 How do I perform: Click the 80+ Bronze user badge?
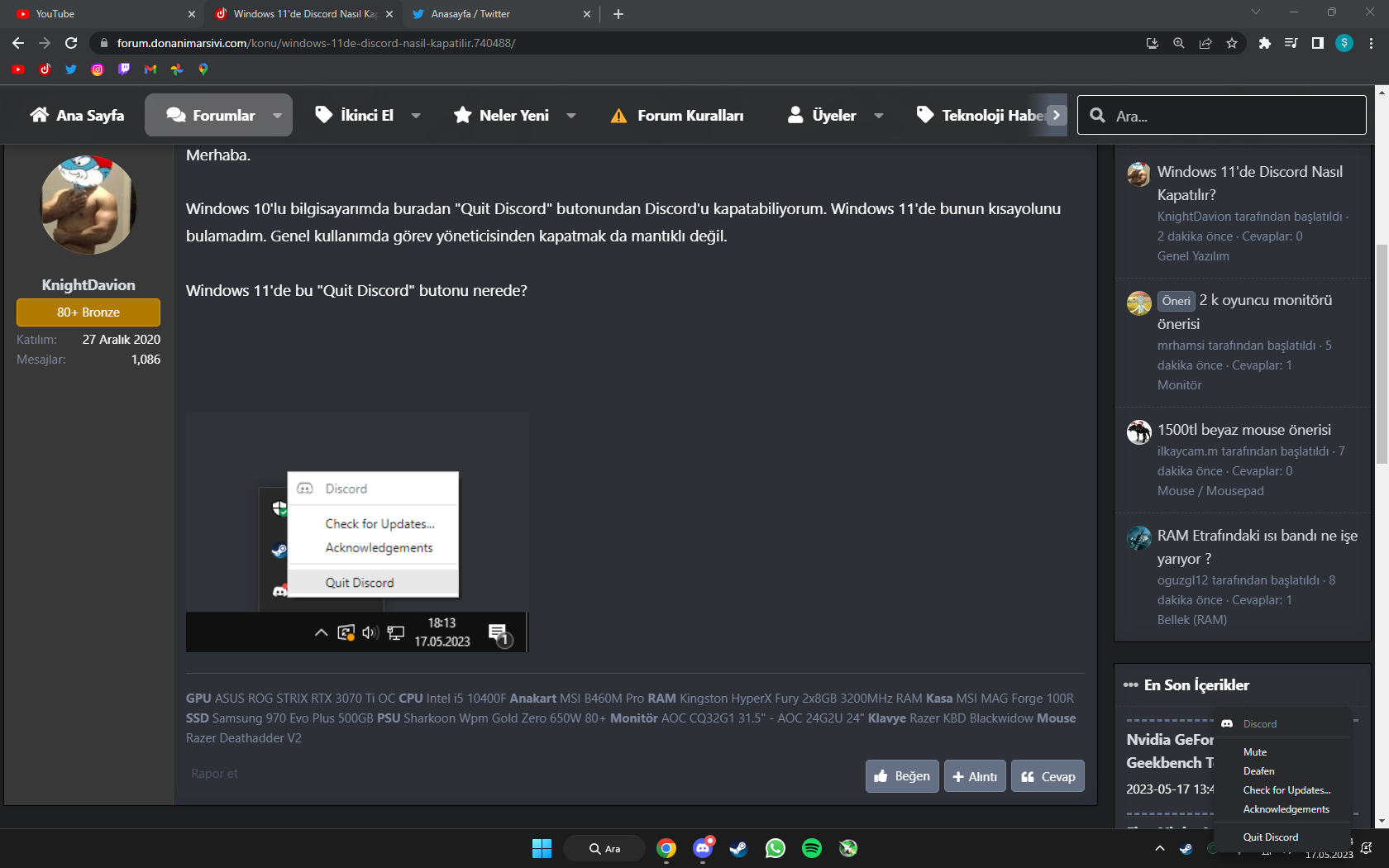coord(88,312)
